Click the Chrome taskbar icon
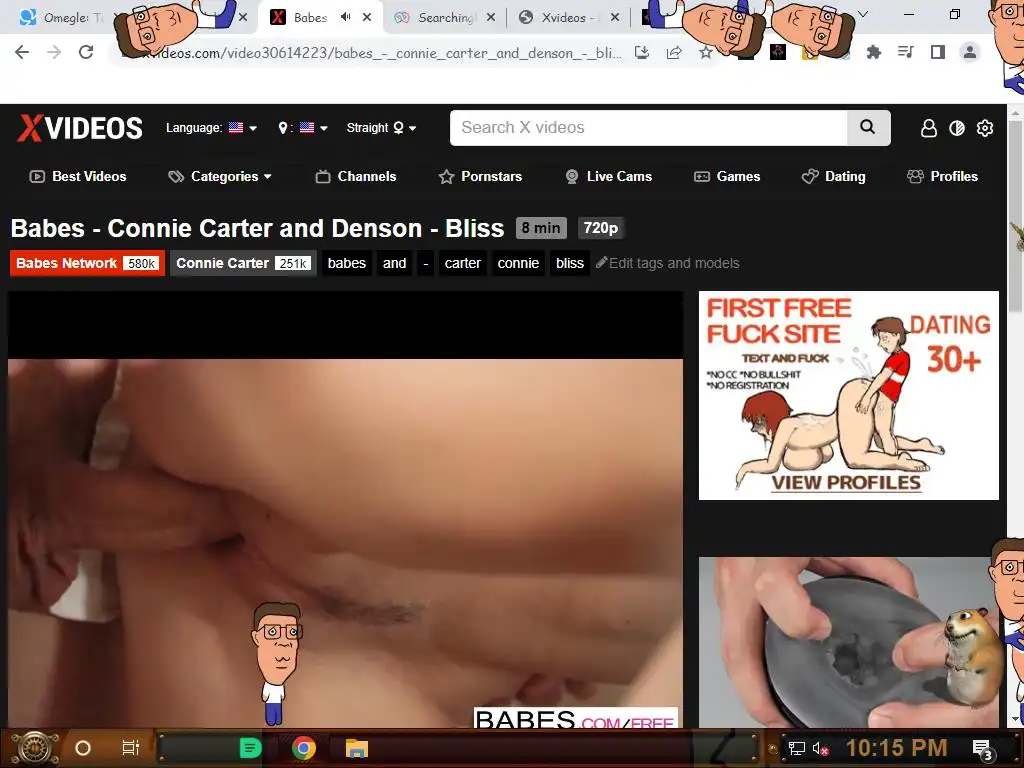This screenshot has width=1024, height=768. point(304,748)
